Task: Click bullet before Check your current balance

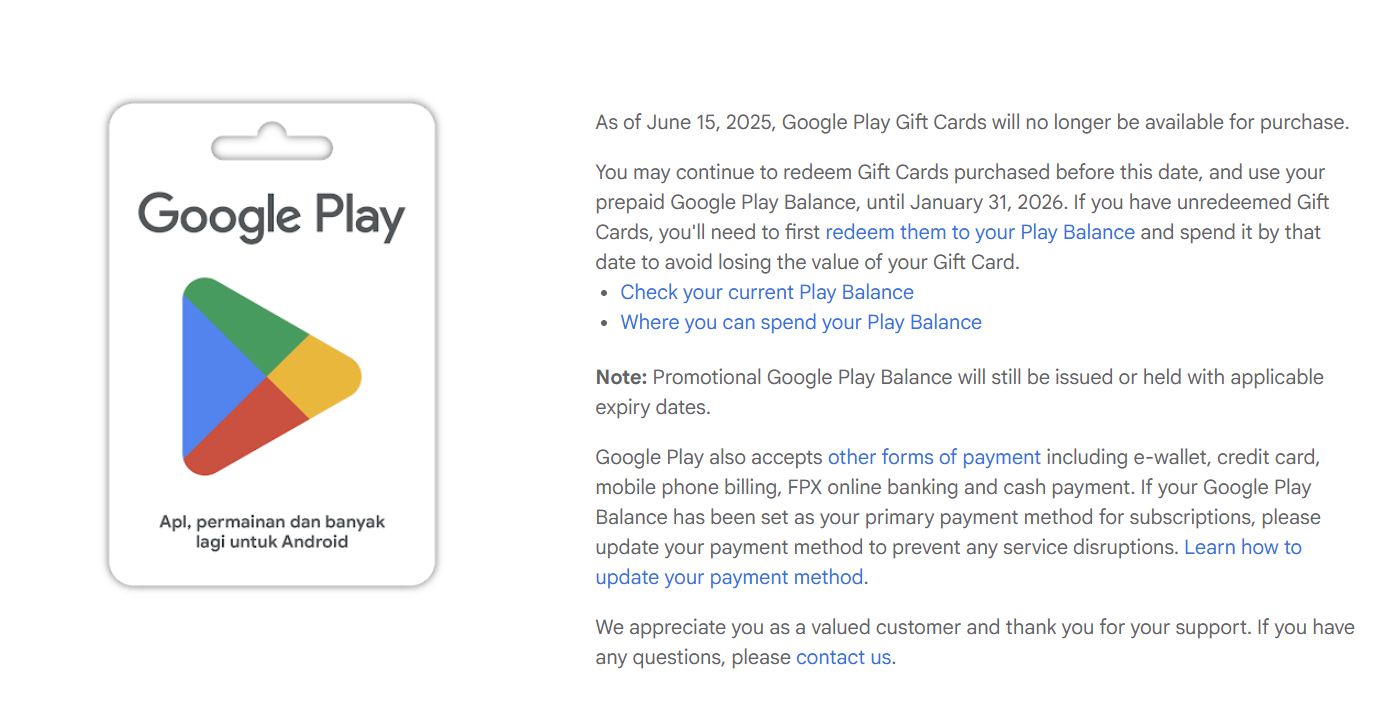Action: point(603,293)
